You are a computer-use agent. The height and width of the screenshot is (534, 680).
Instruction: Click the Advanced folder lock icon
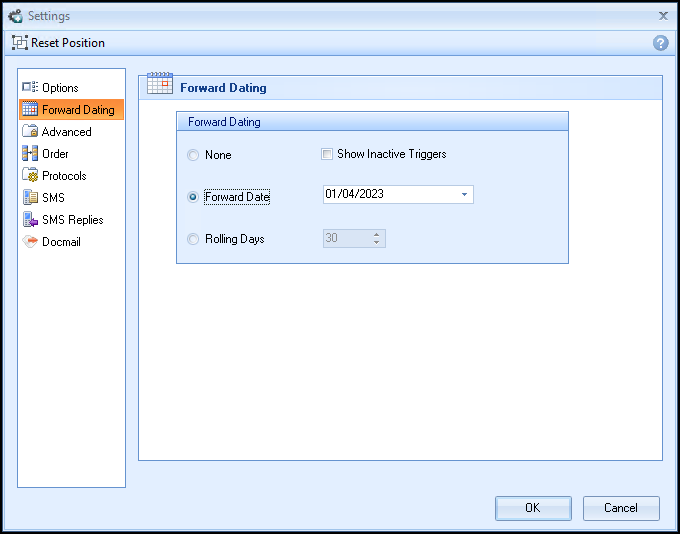(x=29, y=132)
